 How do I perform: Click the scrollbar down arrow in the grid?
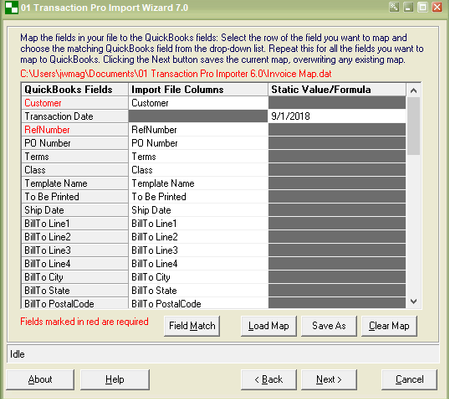(x=413, y=301)
